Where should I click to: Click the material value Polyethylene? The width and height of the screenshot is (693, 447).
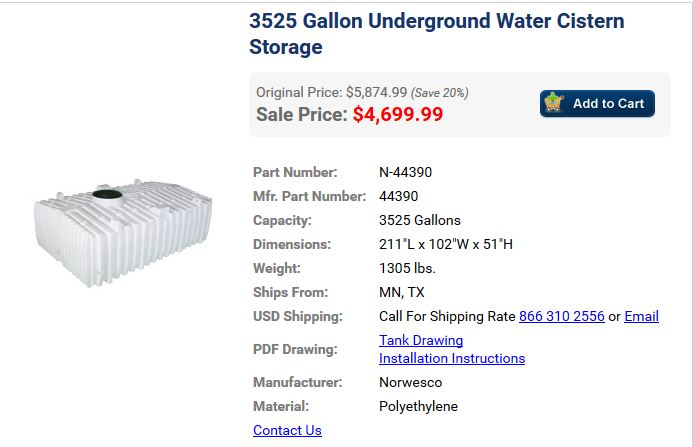point(418,406)
